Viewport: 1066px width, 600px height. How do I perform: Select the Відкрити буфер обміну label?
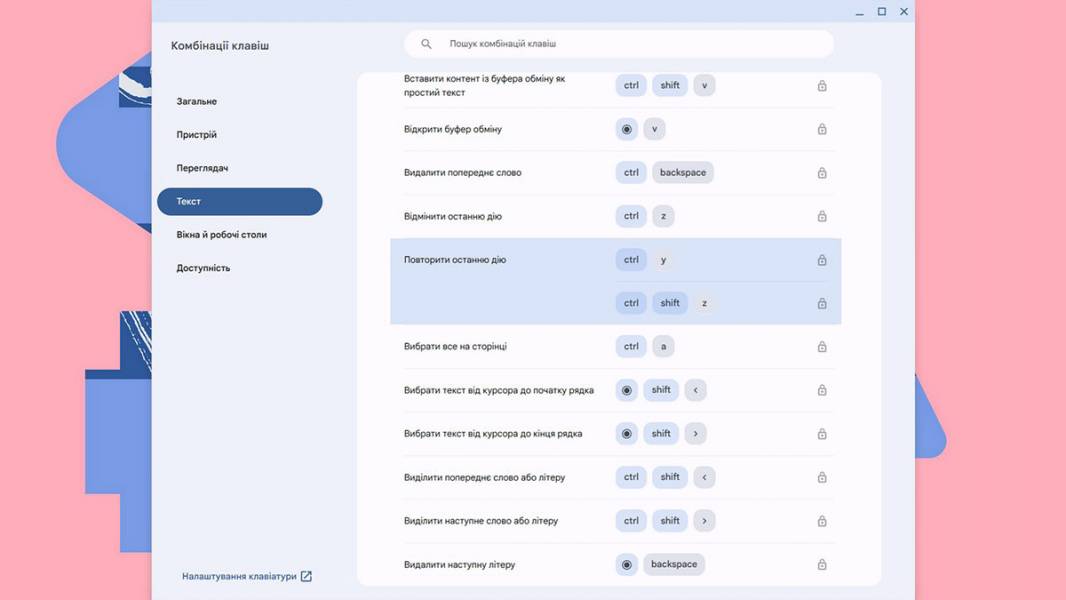[x=453, y=129]
